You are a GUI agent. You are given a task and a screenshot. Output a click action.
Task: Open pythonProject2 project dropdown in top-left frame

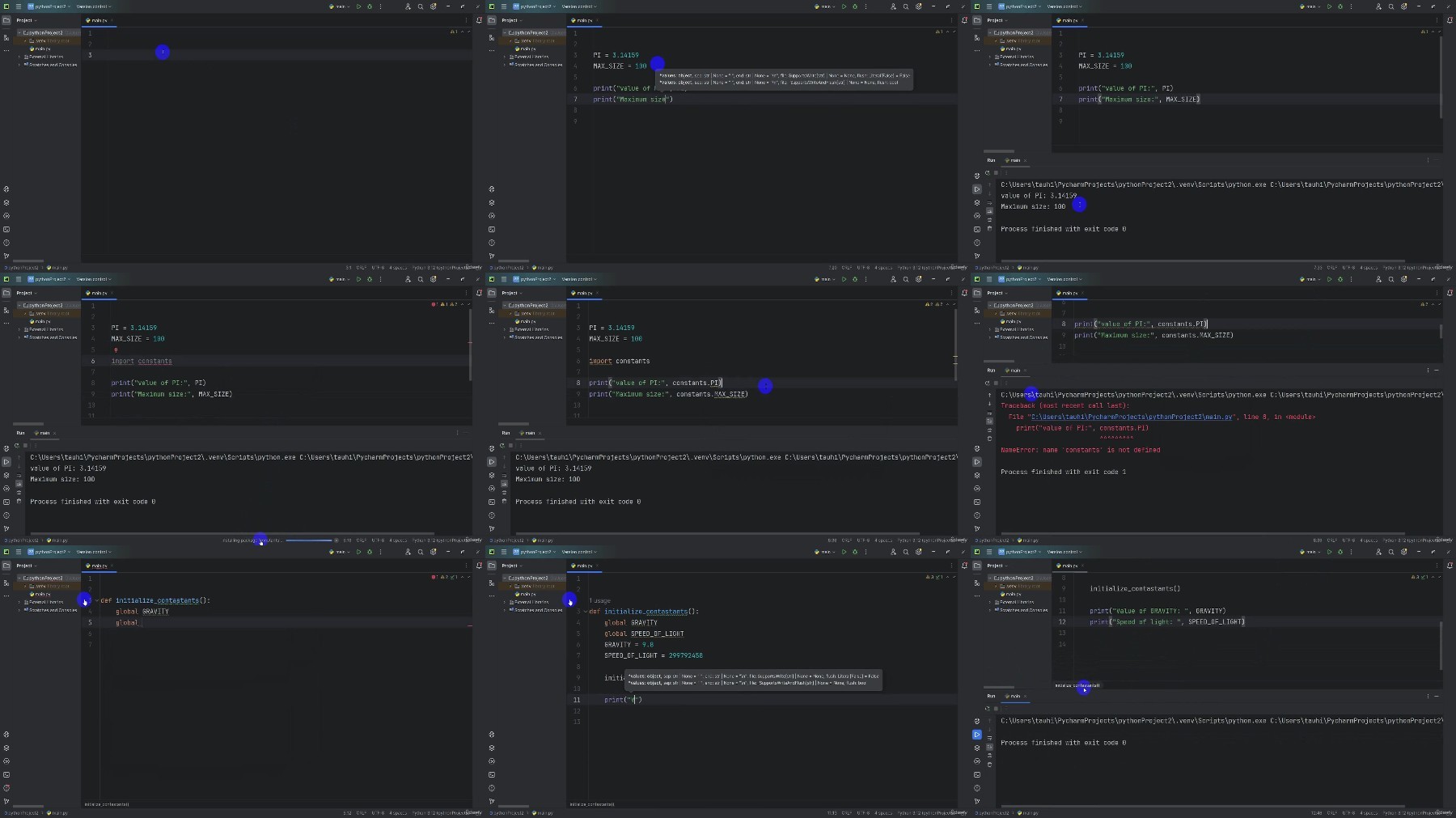[x=49, y=6]
